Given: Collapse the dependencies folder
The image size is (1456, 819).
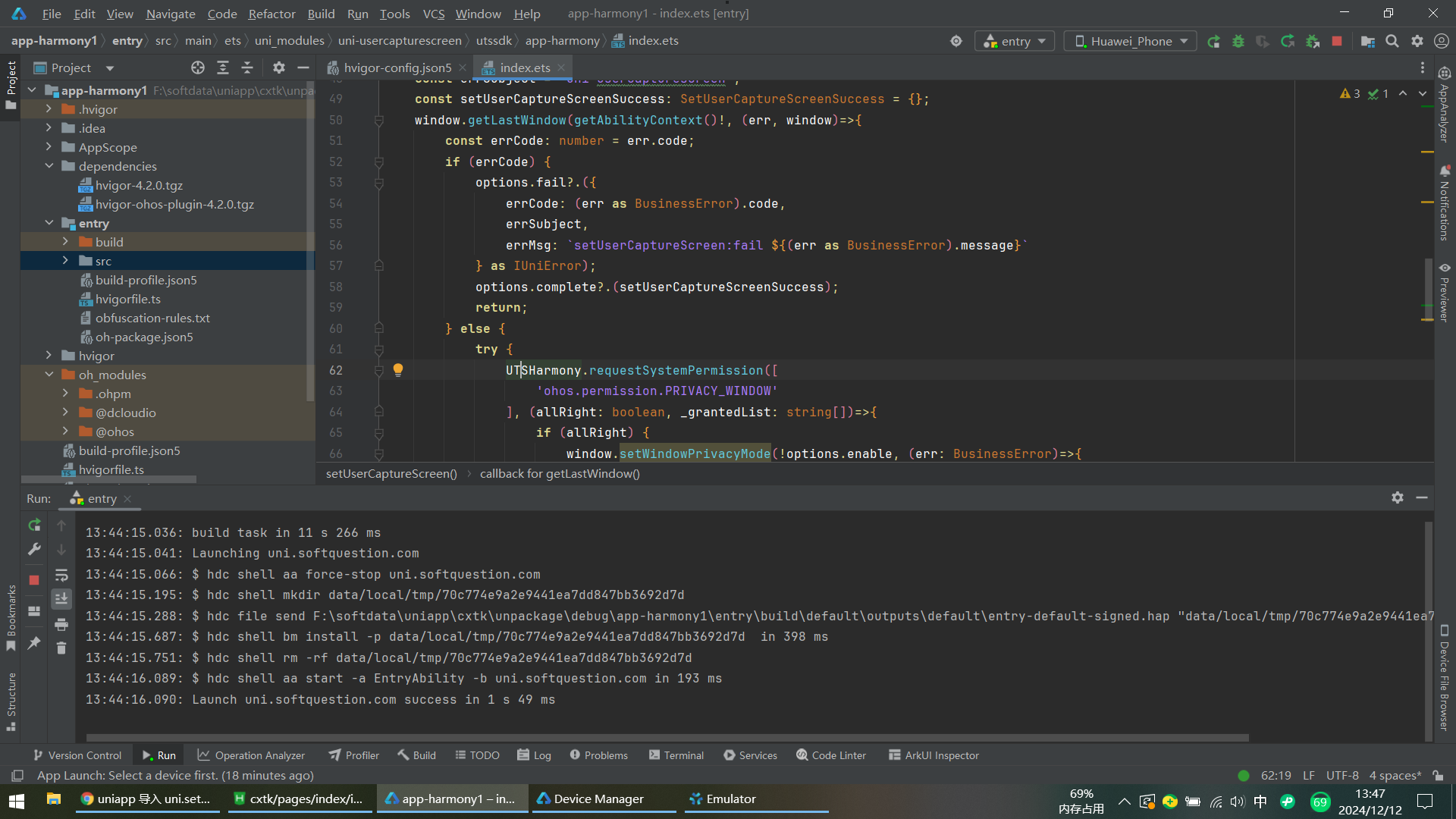Looking at the screenshot, I should [49, 166].
